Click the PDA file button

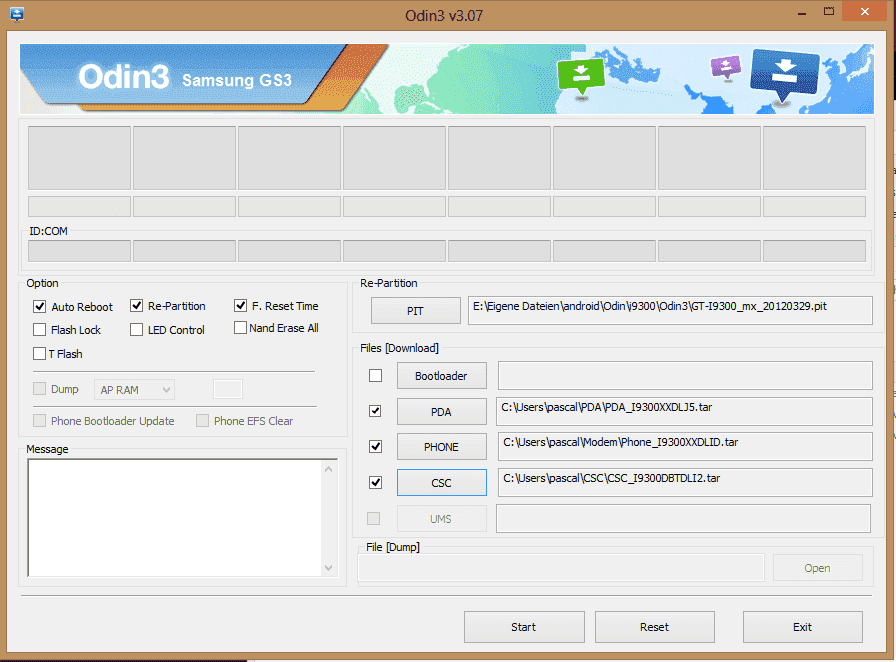pos(442,412)
